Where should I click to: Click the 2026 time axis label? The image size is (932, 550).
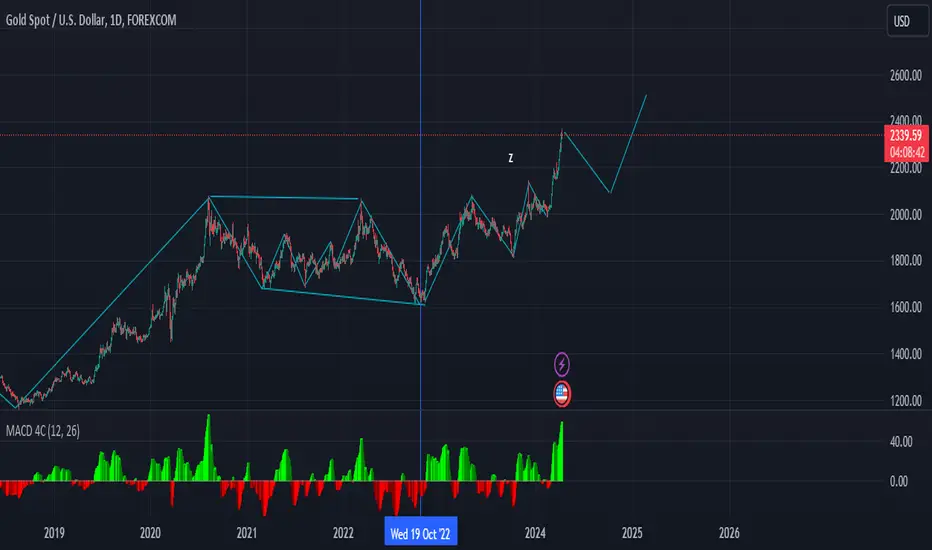pos(729,533)
